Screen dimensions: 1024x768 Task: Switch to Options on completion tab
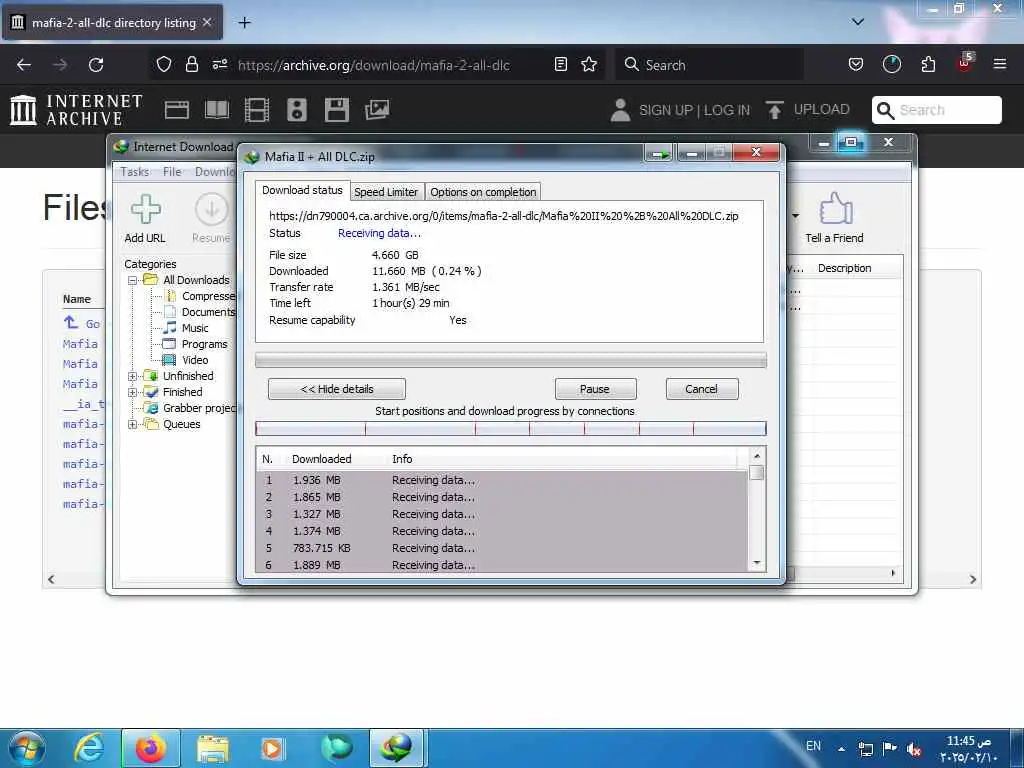coord(483,192)
